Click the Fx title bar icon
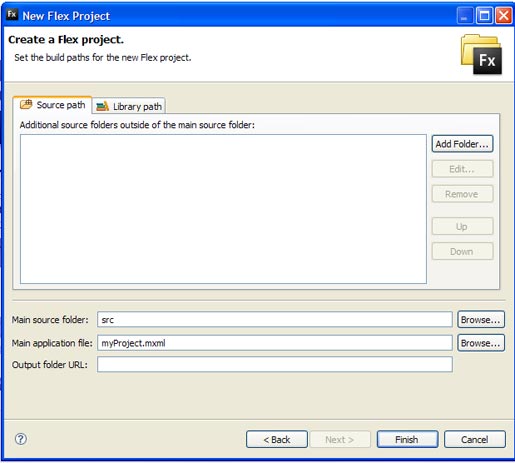 coord(12,14)
